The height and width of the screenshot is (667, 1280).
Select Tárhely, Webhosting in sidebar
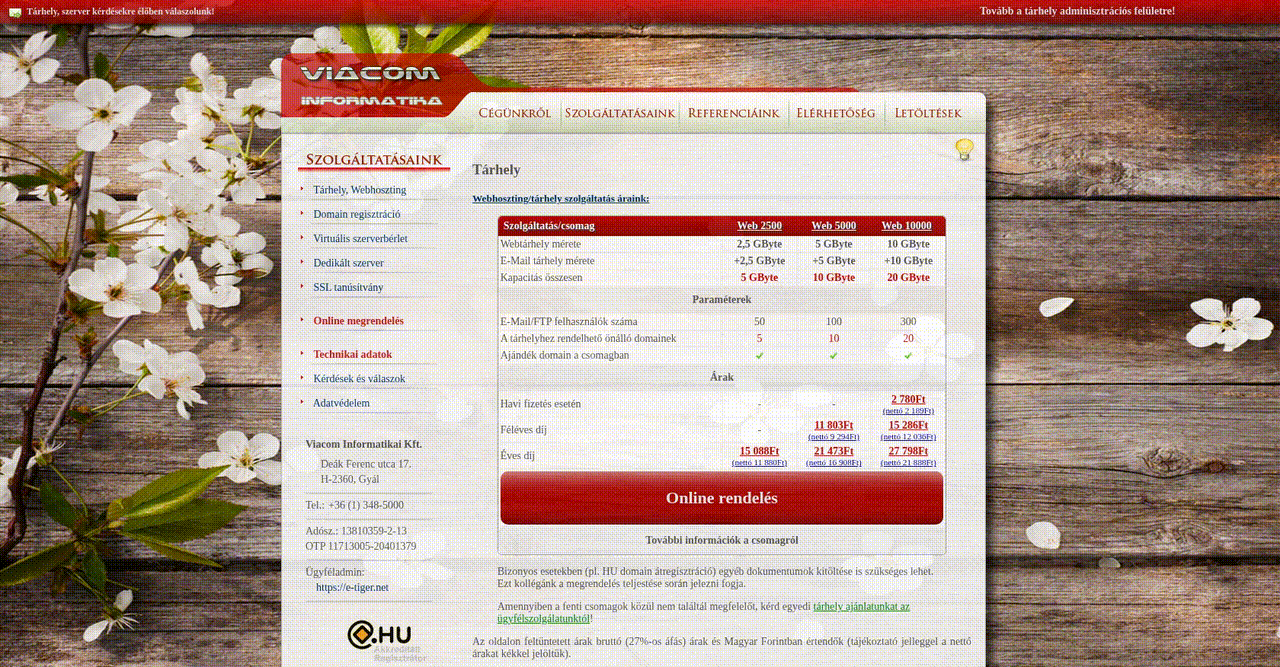pos(360,190)
